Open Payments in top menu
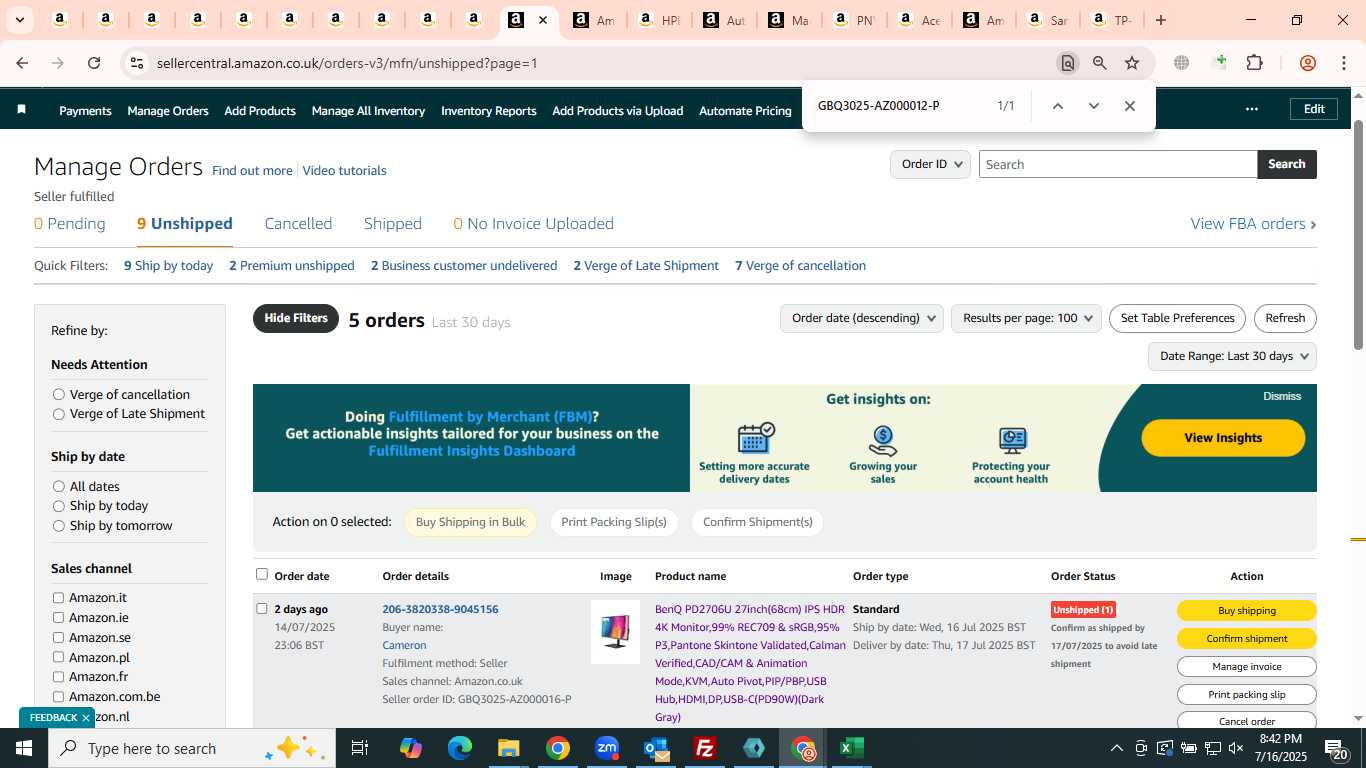Viewport: 1366px width, 768px height. (85, 111)
